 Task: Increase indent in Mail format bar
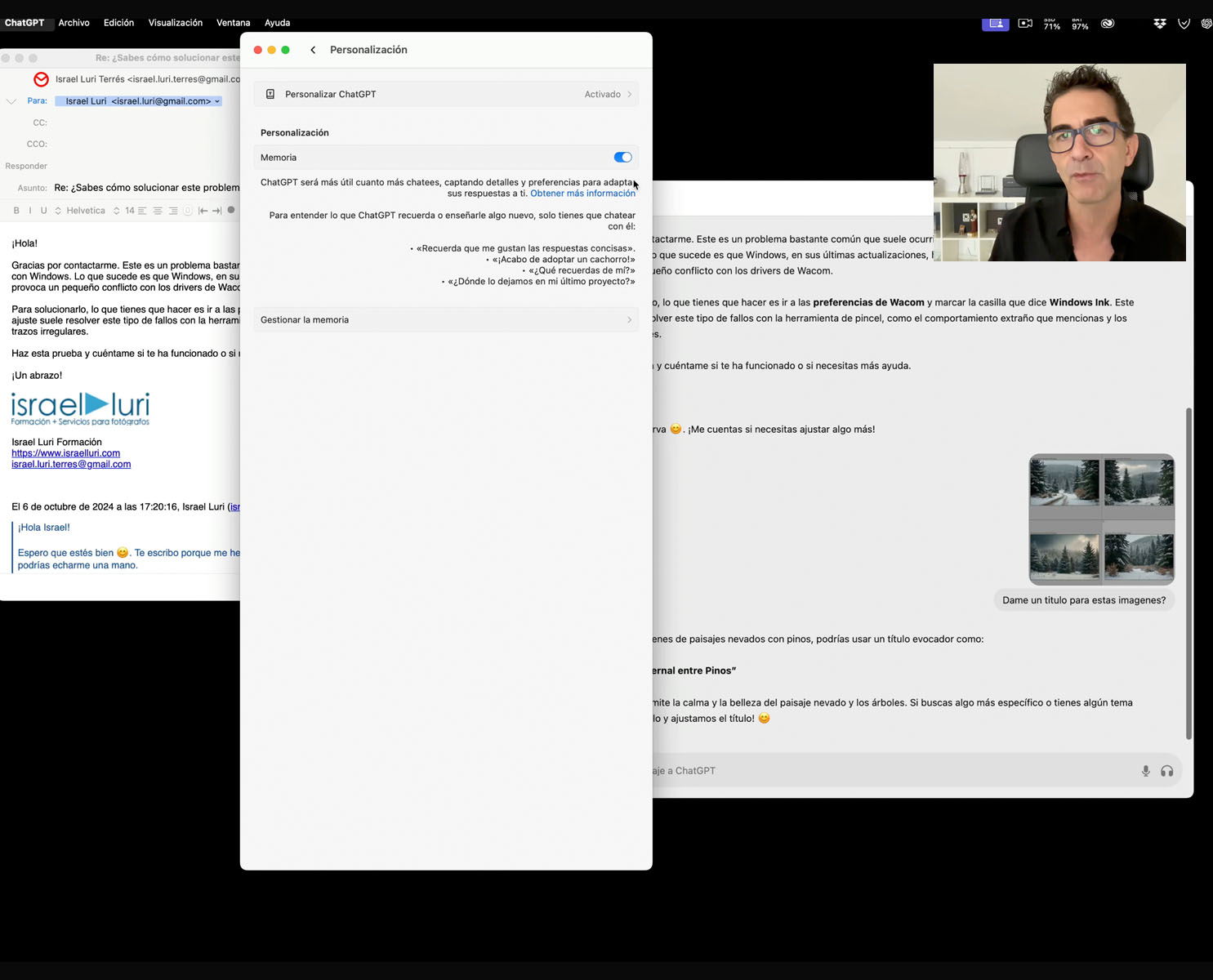click(216, 211)
